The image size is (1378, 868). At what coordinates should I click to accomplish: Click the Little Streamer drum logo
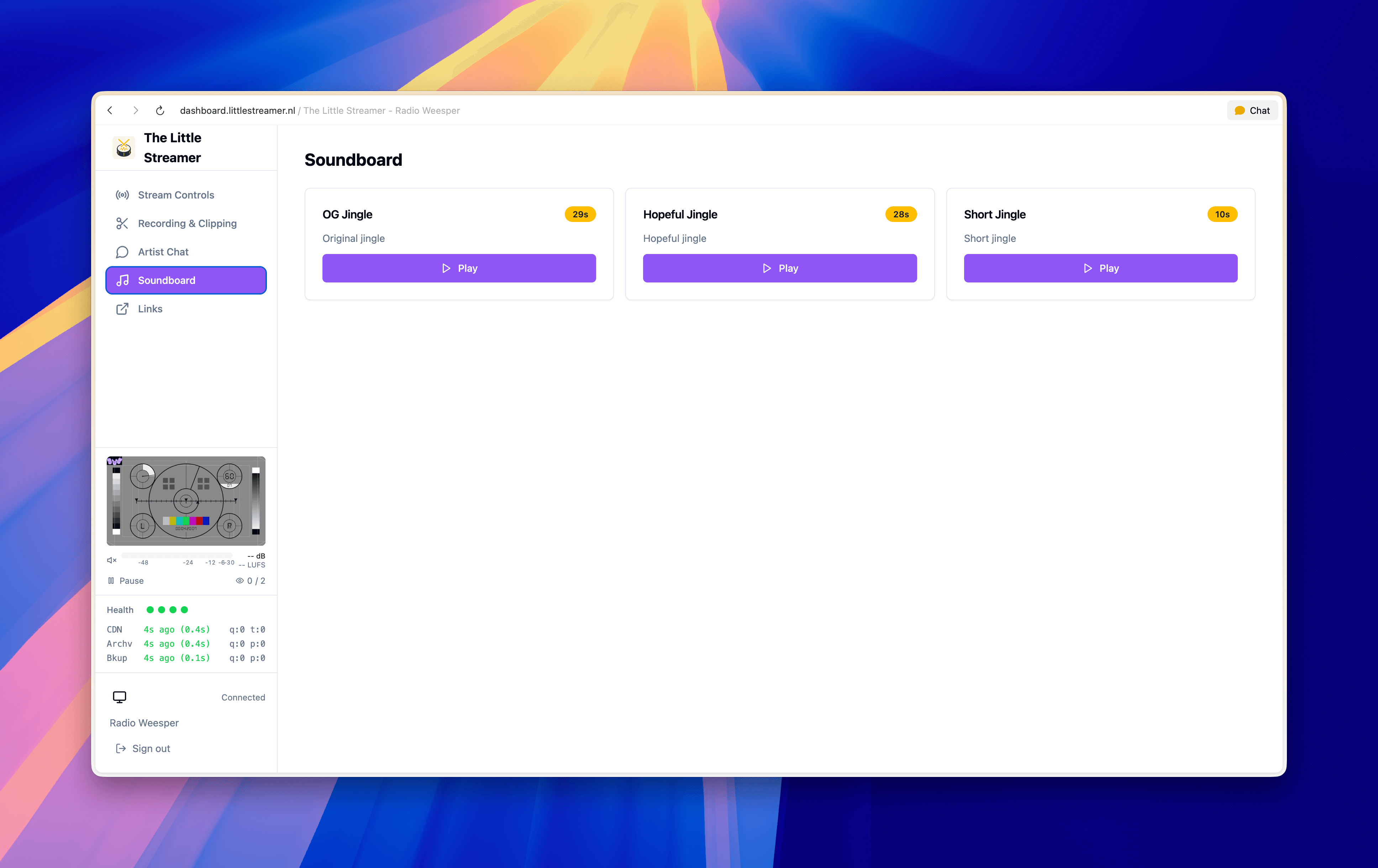click(x=123, y=148)
